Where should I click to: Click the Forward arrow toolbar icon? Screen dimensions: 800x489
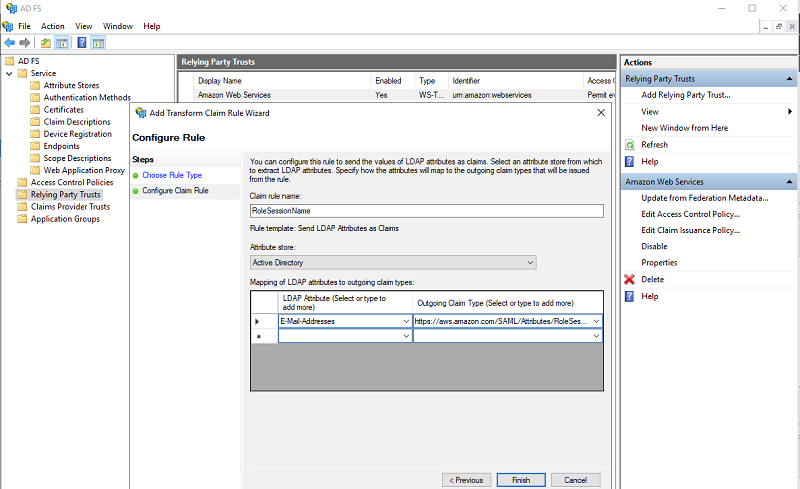point(24,43)
